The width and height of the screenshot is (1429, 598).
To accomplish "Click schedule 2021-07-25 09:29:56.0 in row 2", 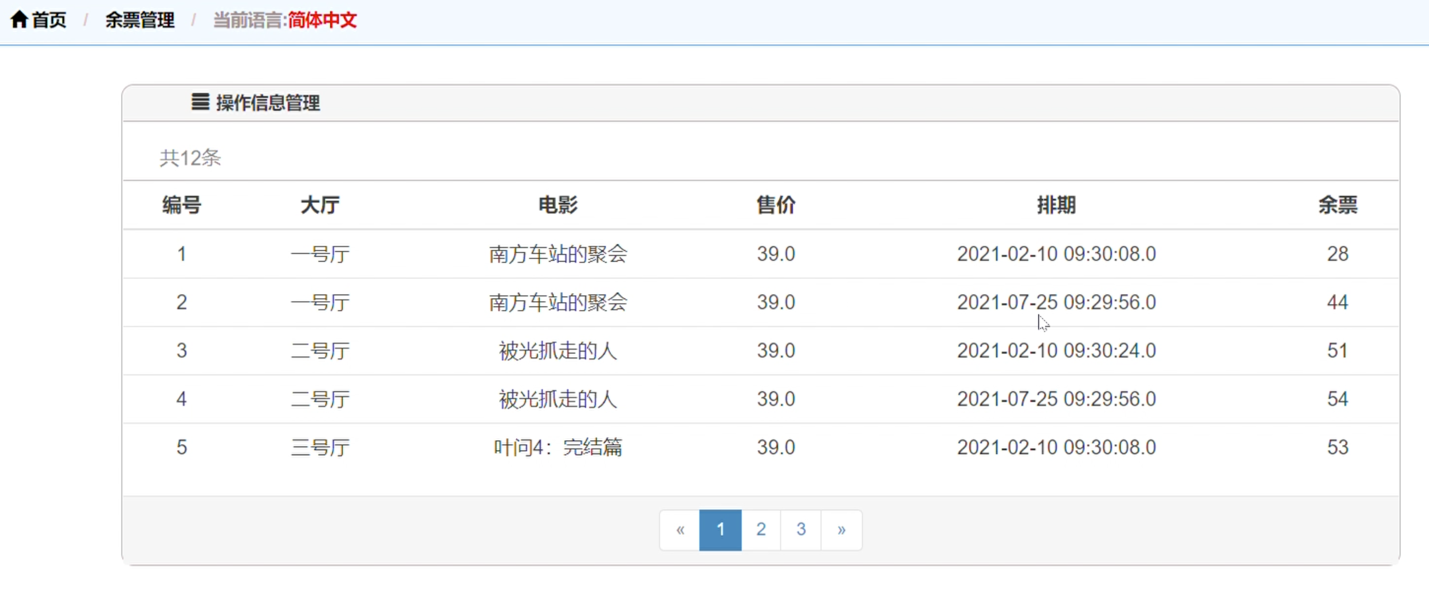I will pyautogui.click(x=1056, y=302).
